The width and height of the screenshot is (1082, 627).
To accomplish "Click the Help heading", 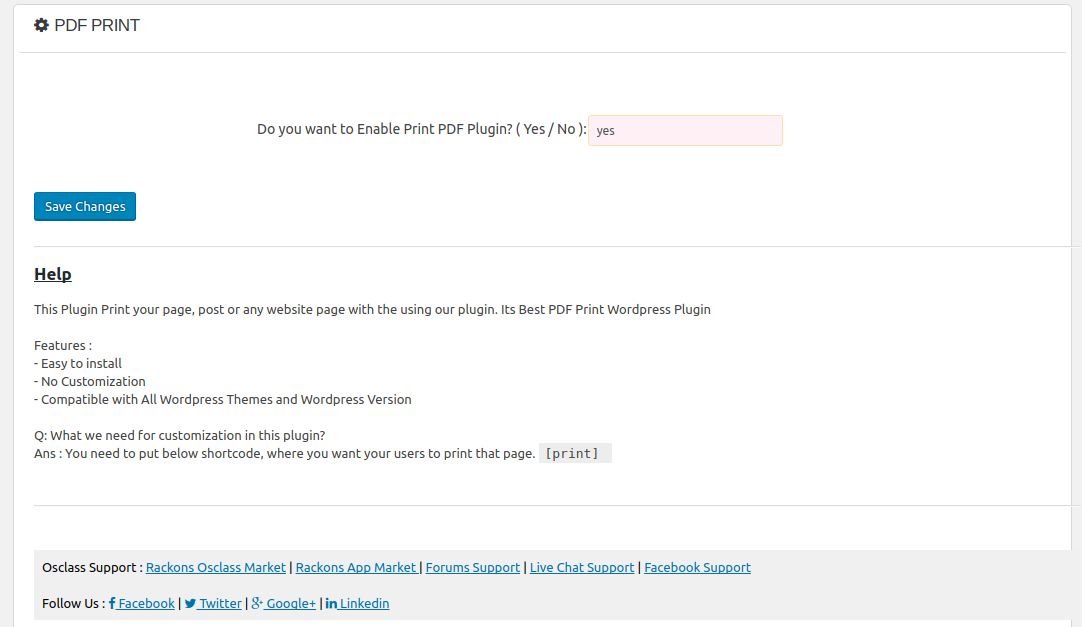I will pos(52,274).
